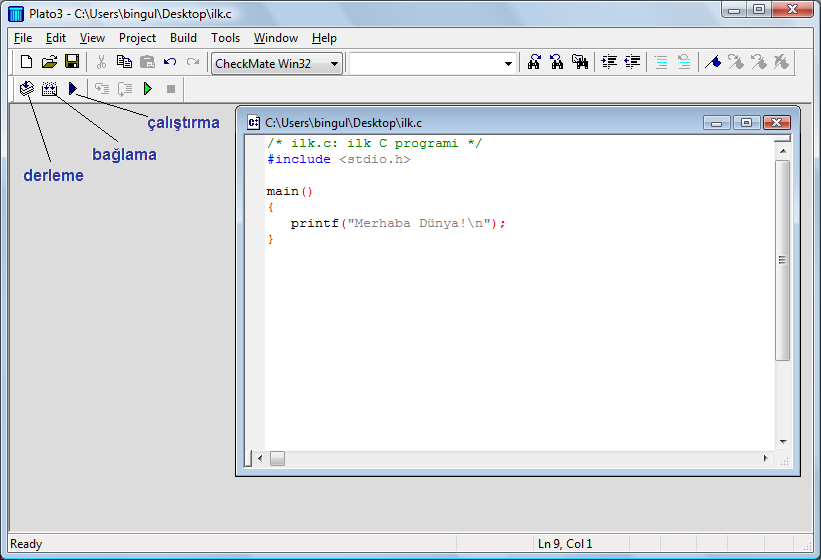Paste from clipboard using the Paste icon
Image resolution: width=821 pixels, height=560 pixels.
[147, 62]
